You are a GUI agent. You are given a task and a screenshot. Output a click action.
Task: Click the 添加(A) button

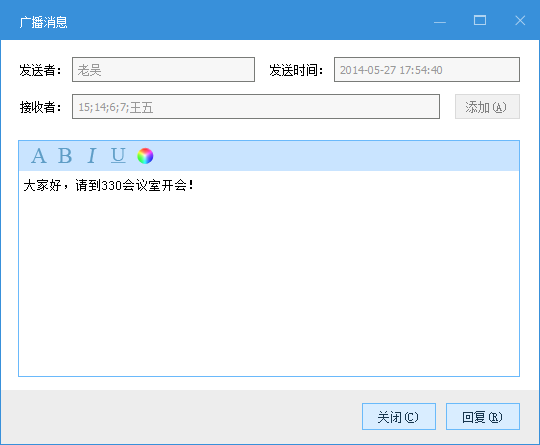tap(487, 107)
